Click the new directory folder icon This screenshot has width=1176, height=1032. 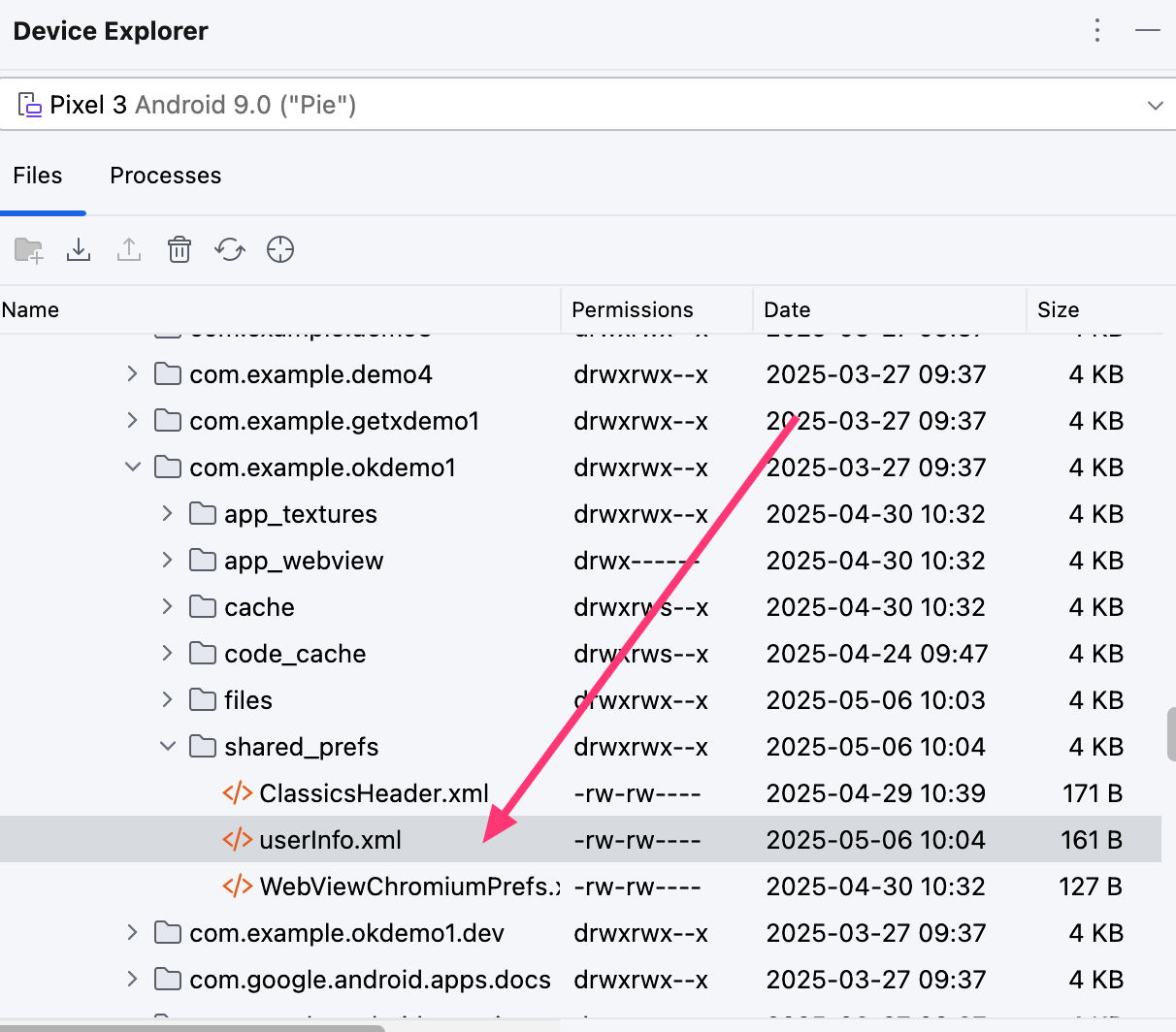point(29,250)
